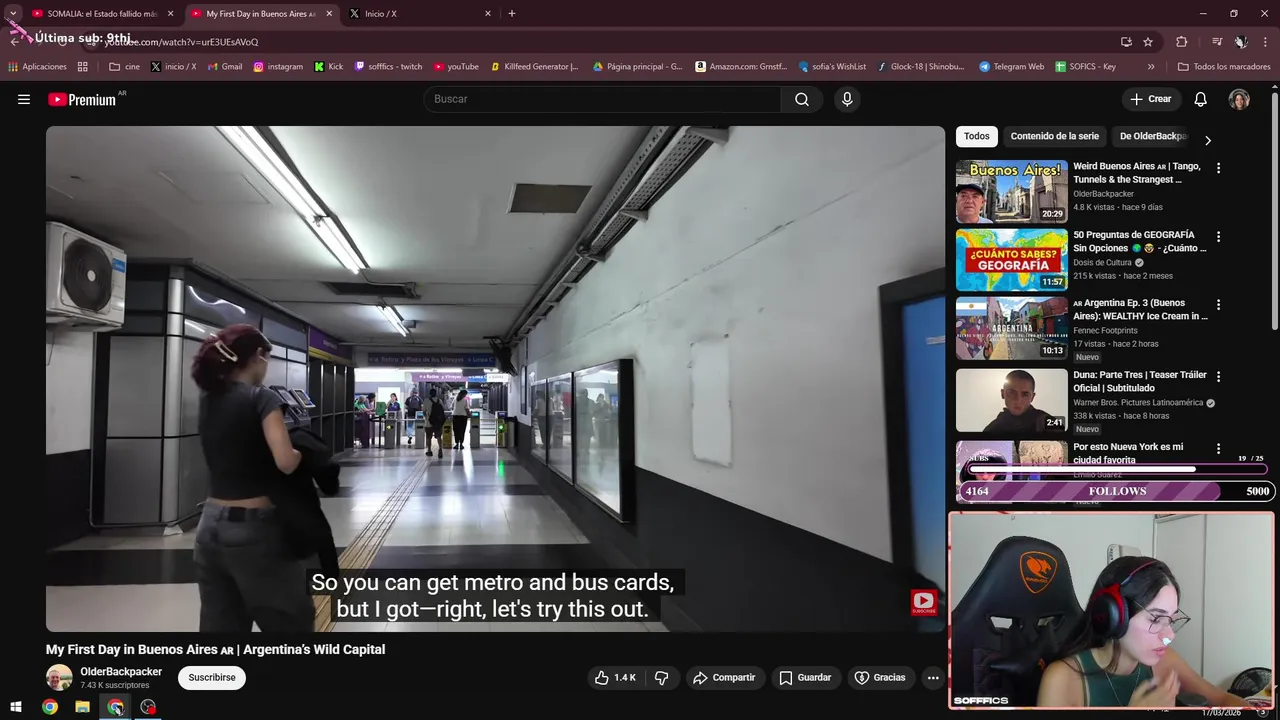
Task: Click the address bar URL
Action: 180,42
